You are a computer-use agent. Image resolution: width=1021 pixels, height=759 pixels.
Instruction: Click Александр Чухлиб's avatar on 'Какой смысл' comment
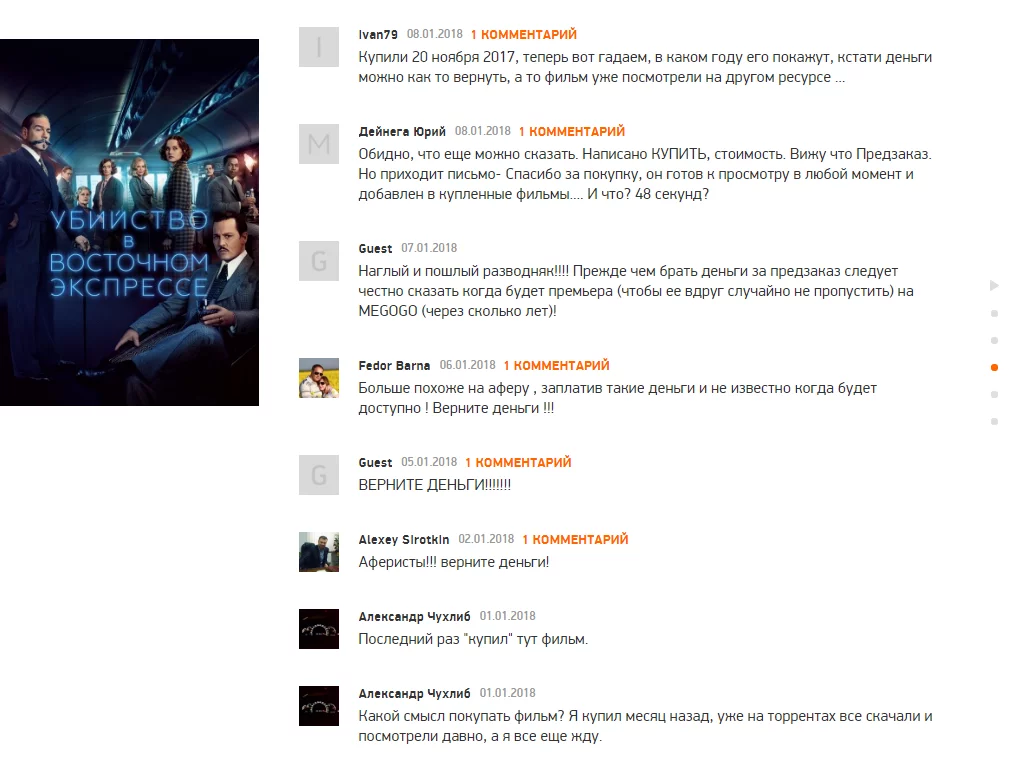click(x=318, y=706)
